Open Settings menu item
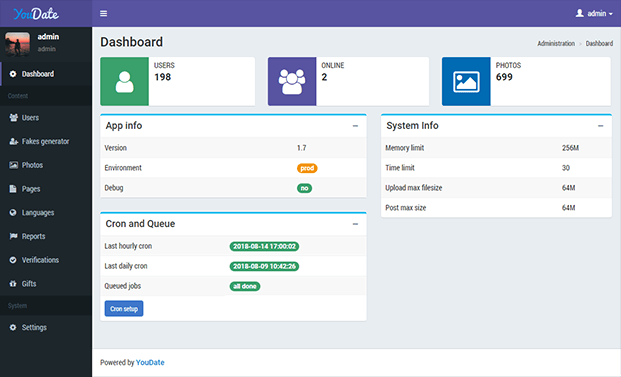Screen dimensions: 621x377 46,327
